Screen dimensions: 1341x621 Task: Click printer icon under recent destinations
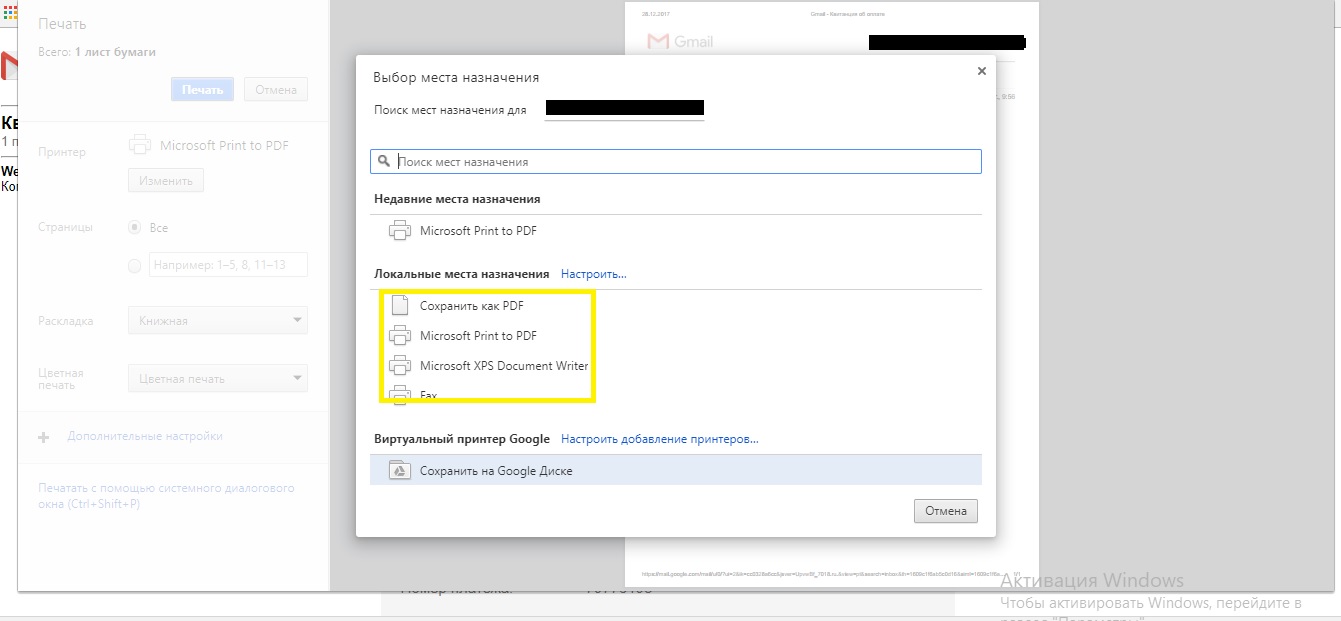[399, 231]
